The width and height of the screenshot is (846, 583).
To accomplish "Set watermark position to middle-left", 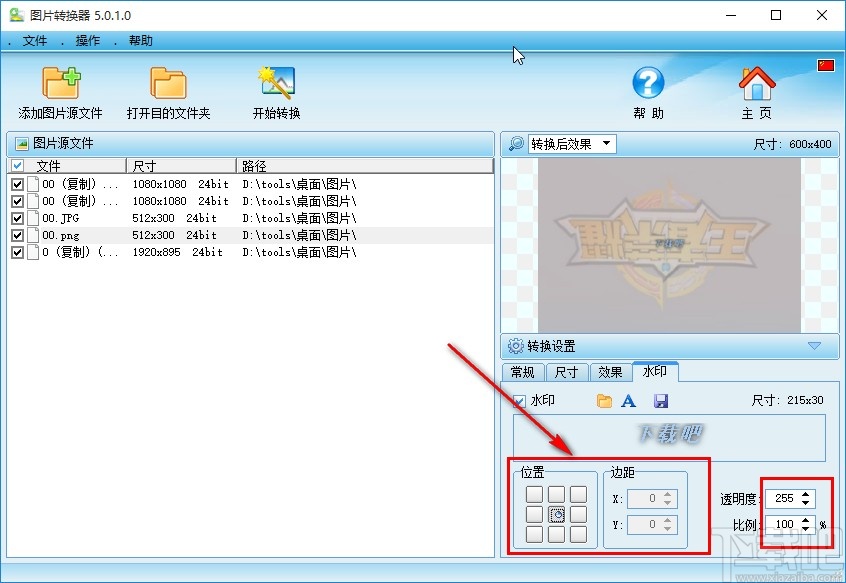I will tap(534, 515).
